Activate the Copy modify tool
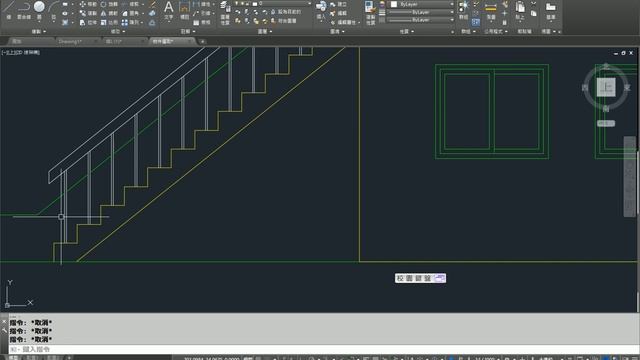Screen dimensions: 640x360 tap(88, 13)
